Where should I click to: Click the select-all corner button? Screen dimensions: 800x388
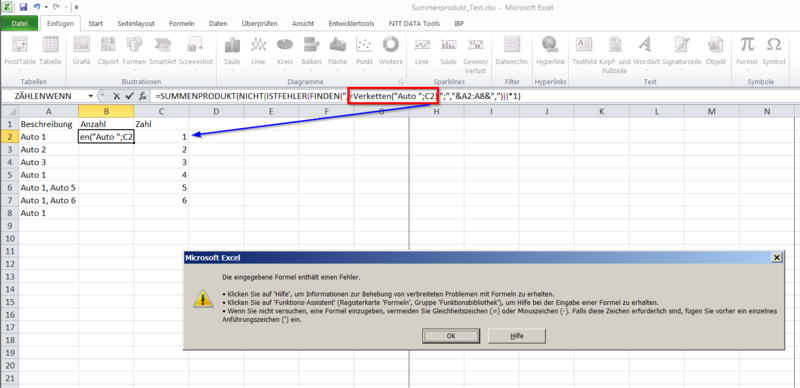9,111
